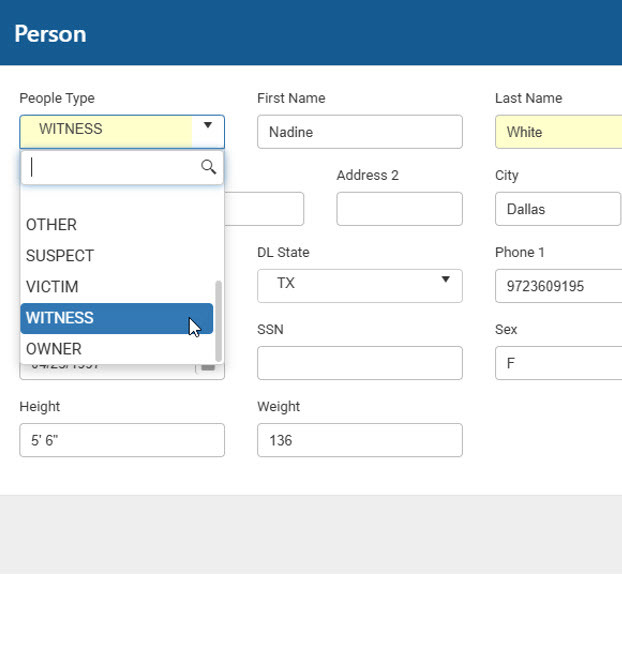Pick OWNER from the dropdown list
Screen dimensions: 622x652
coord(116,349)
